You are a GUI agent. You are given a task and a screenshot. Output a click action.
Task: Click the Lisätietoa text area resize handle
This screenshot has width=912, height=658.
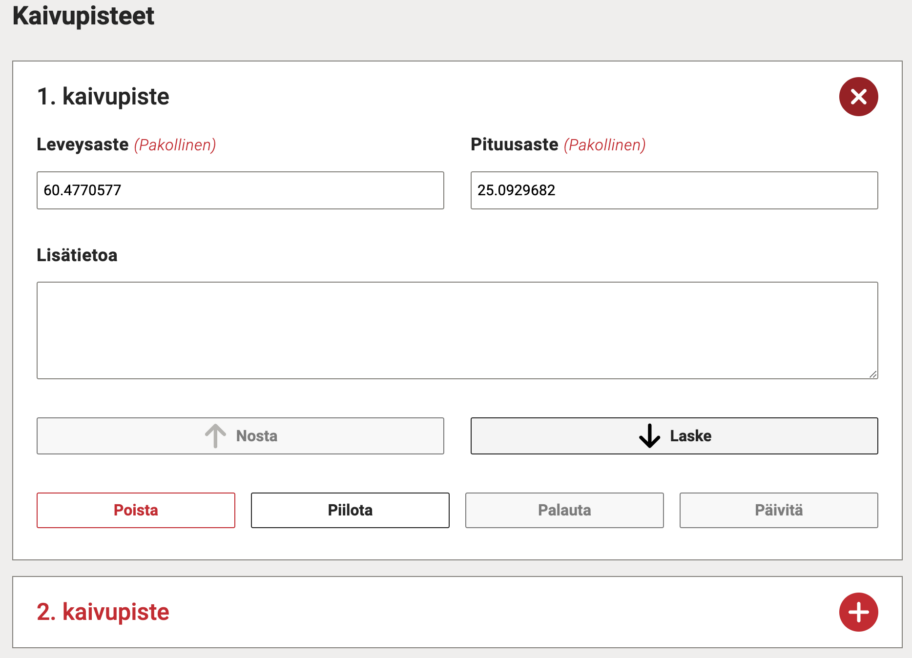pyautogui.click(x=873, y=374)
